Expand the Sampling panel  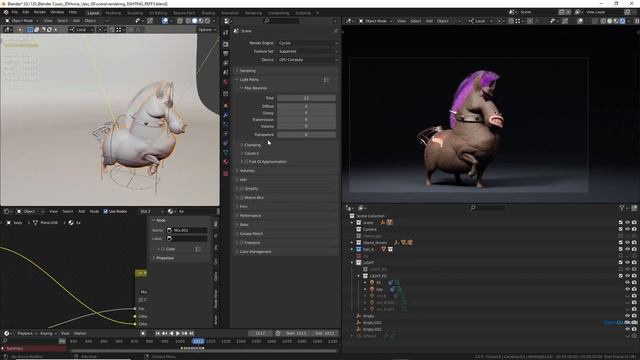click(x=287, y=71)
